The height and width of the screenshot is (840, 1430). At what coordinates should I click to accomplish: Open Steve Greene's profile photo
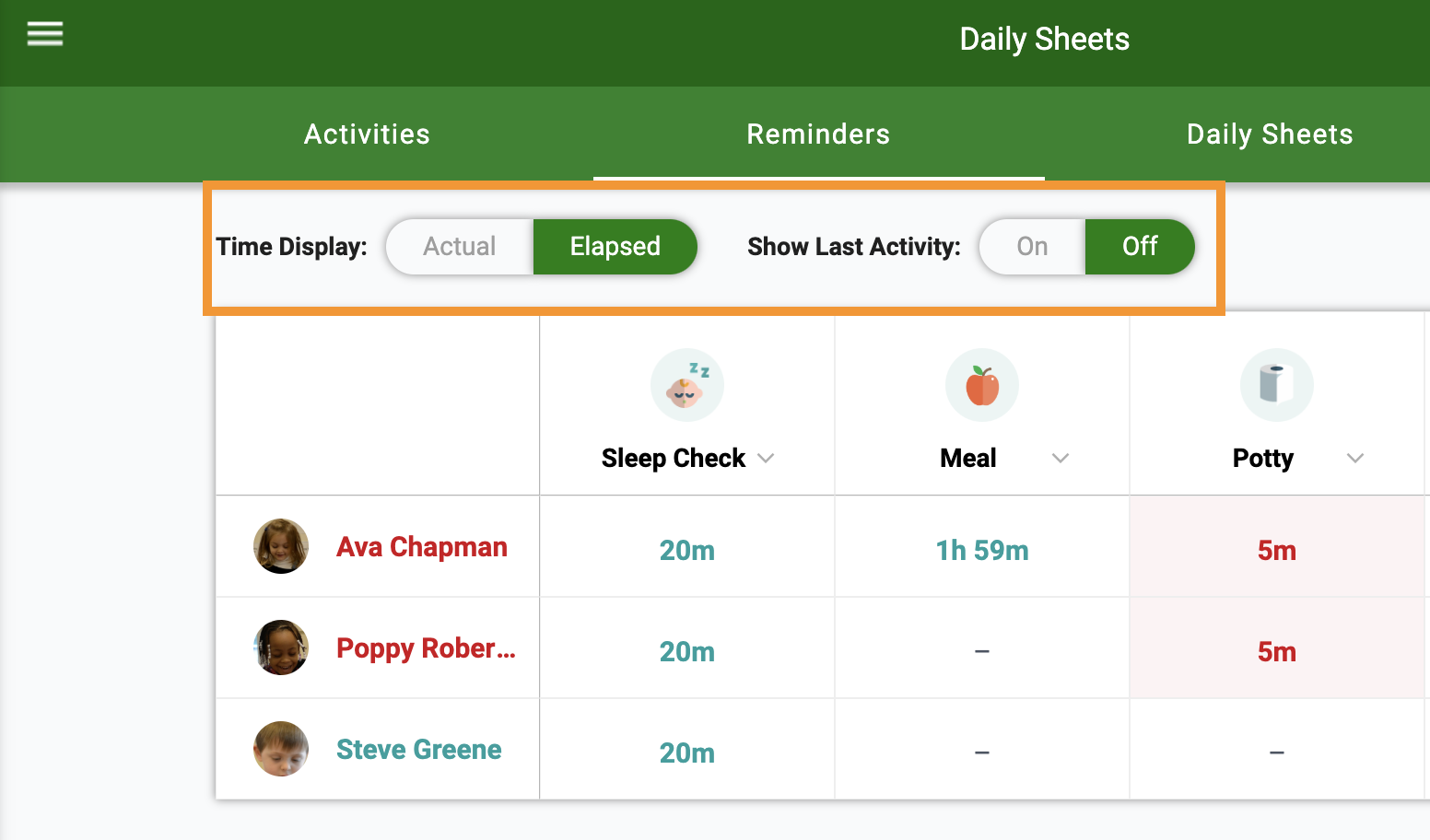[281, 749]
